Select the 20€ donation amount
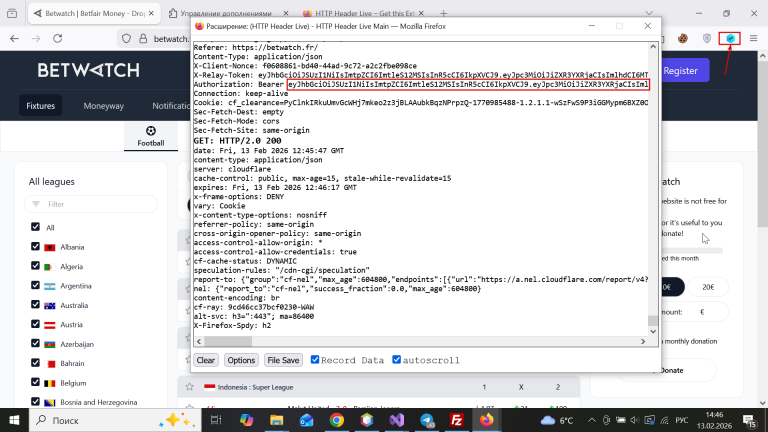768x432 pixels. (x=708, y=287)
